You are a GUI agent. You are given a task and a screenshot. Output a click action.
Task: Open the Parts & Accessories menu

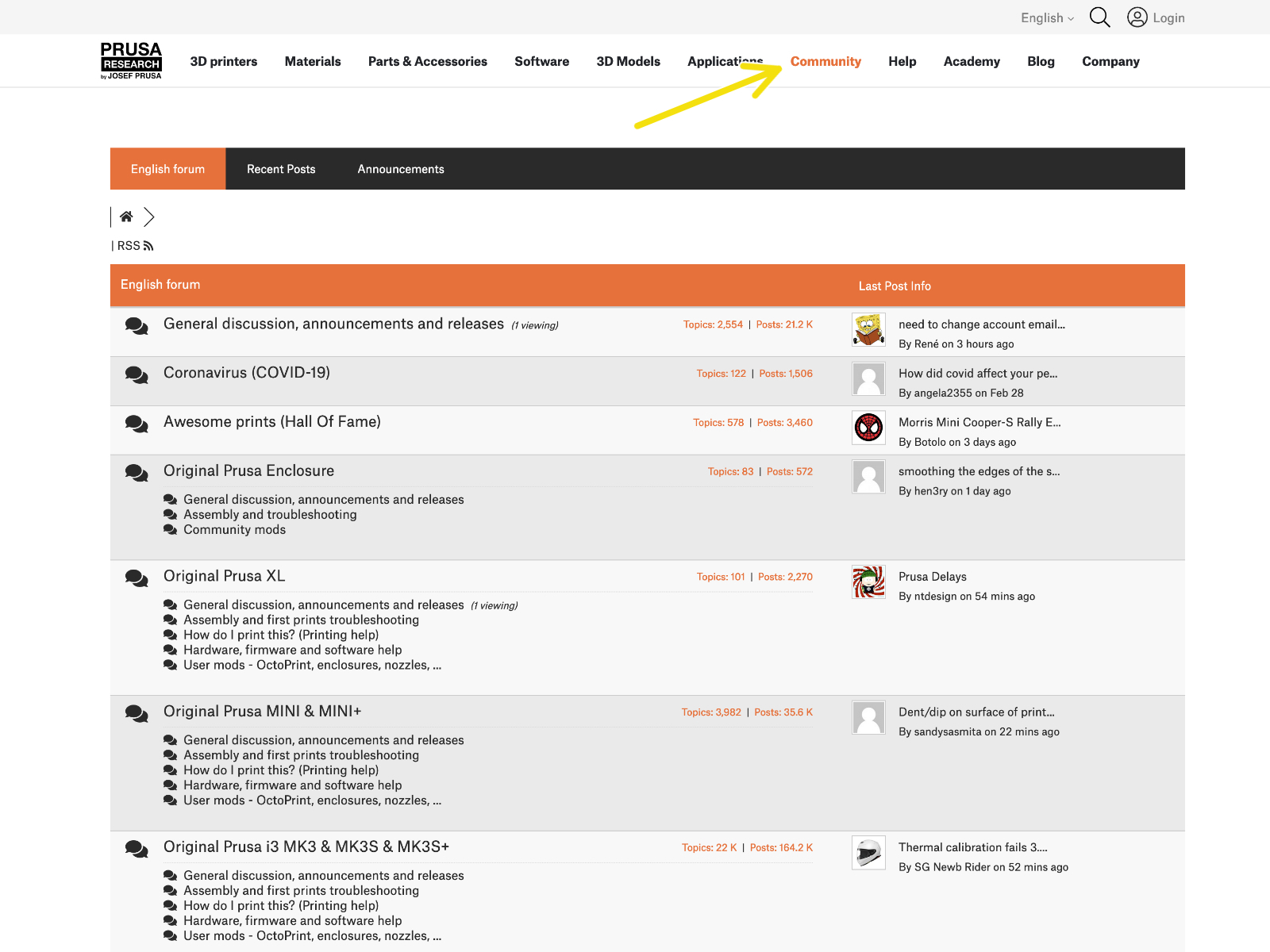click(428, 61)
